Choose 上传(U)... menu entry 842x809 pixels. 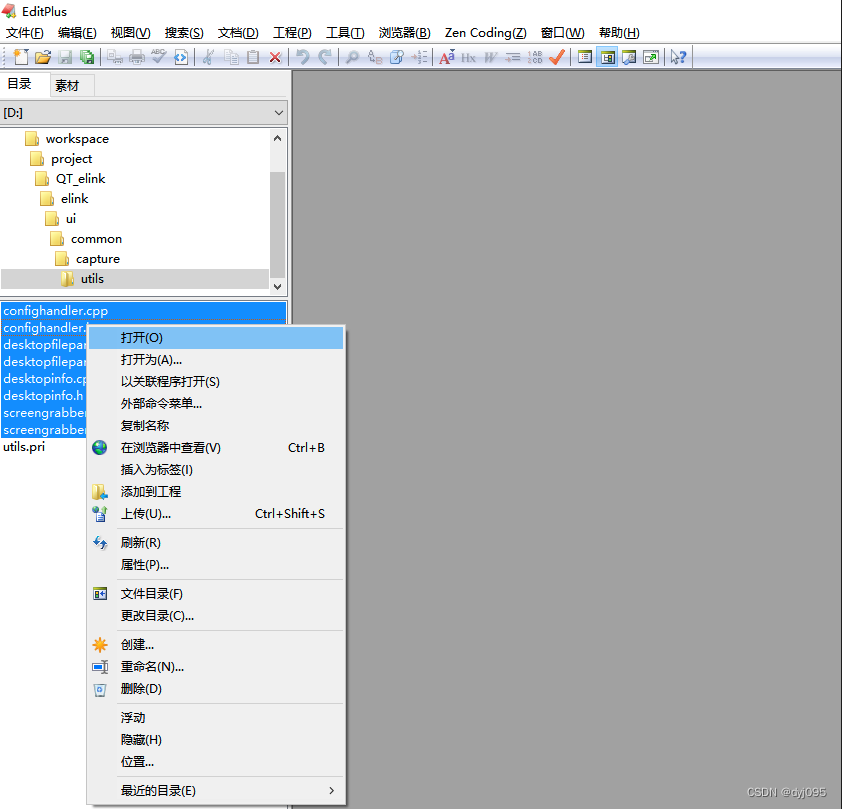[x=215, y=514]
